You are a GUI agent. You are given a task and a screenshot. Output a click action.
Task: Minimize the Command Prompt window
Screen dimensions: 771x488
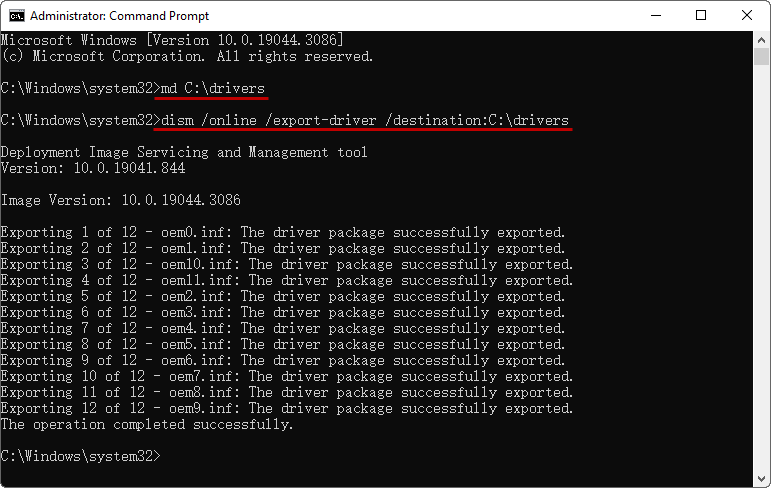656,15
